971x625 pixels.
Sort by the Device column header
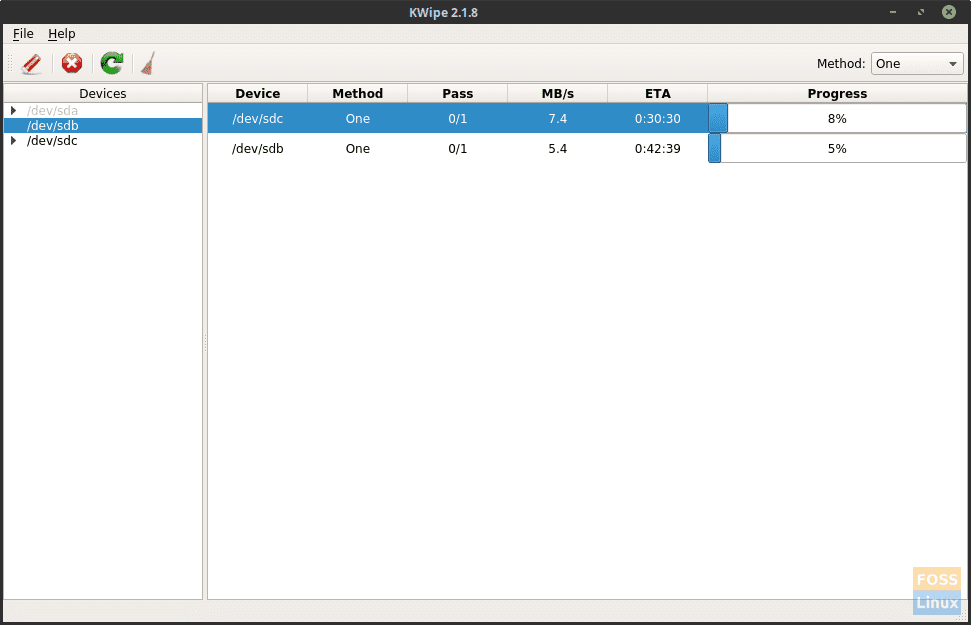(x=258, y=94)
